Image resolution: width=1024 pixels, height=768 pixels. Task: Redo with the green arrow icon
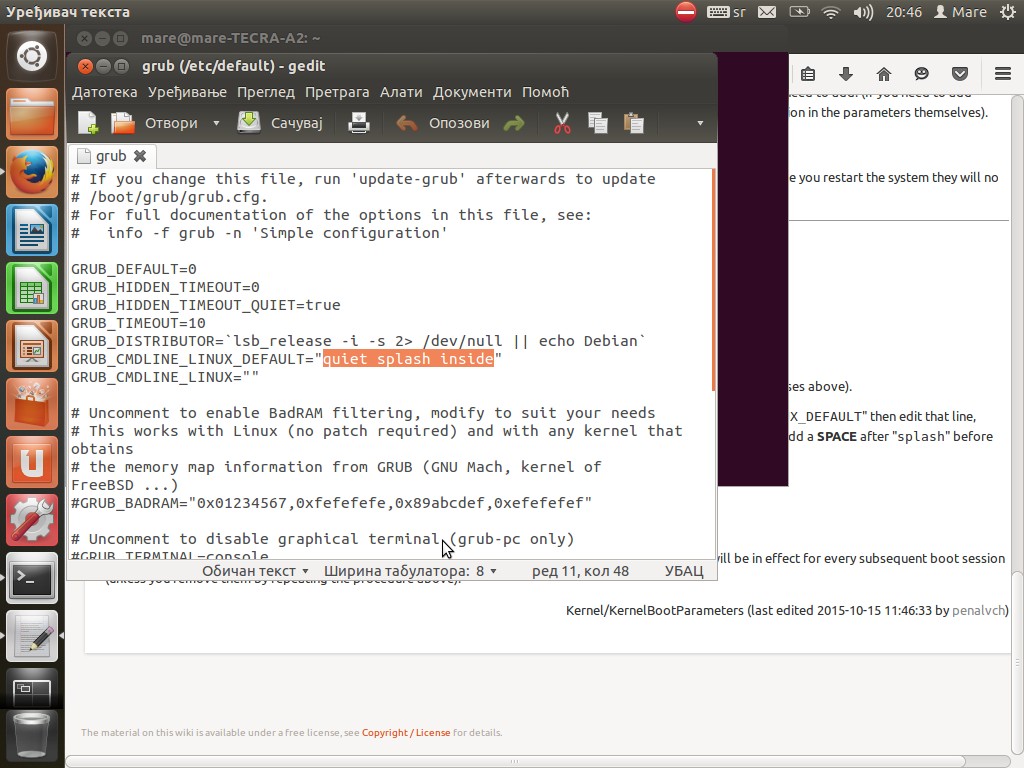click(515, 123)
